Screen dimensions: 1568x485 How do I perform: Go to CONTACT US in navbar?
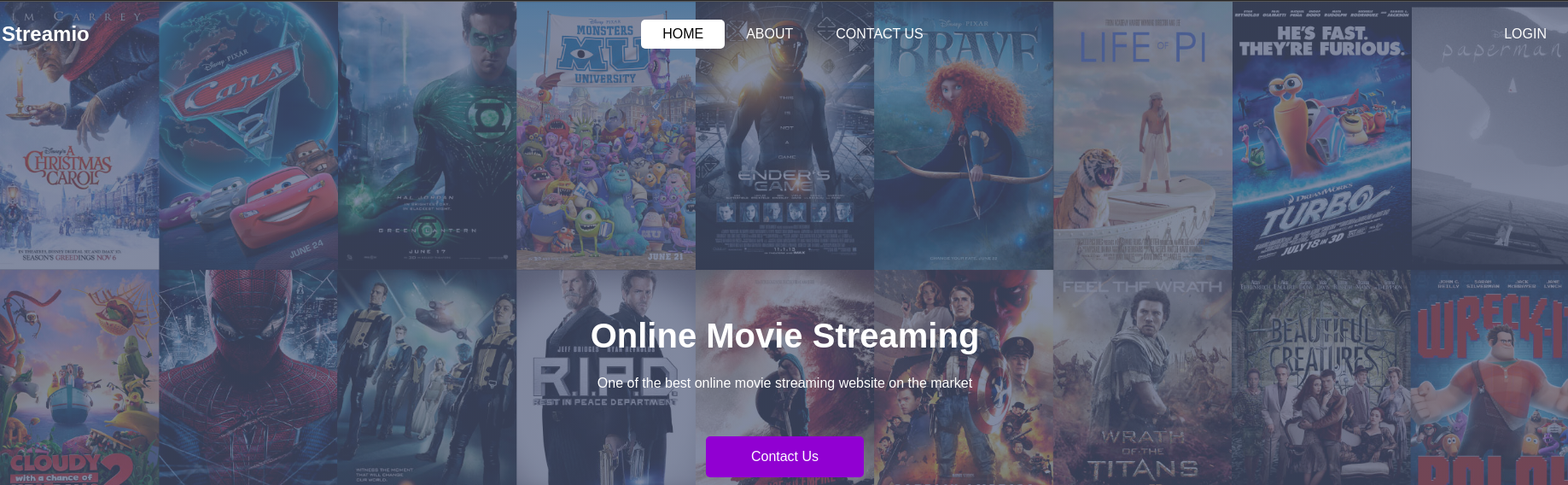(x=878, y=34)
